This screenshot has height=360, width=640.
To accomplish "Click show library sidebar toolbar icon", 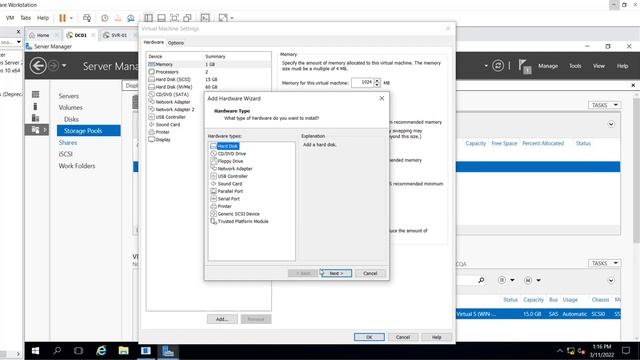I will click(149, 18).
